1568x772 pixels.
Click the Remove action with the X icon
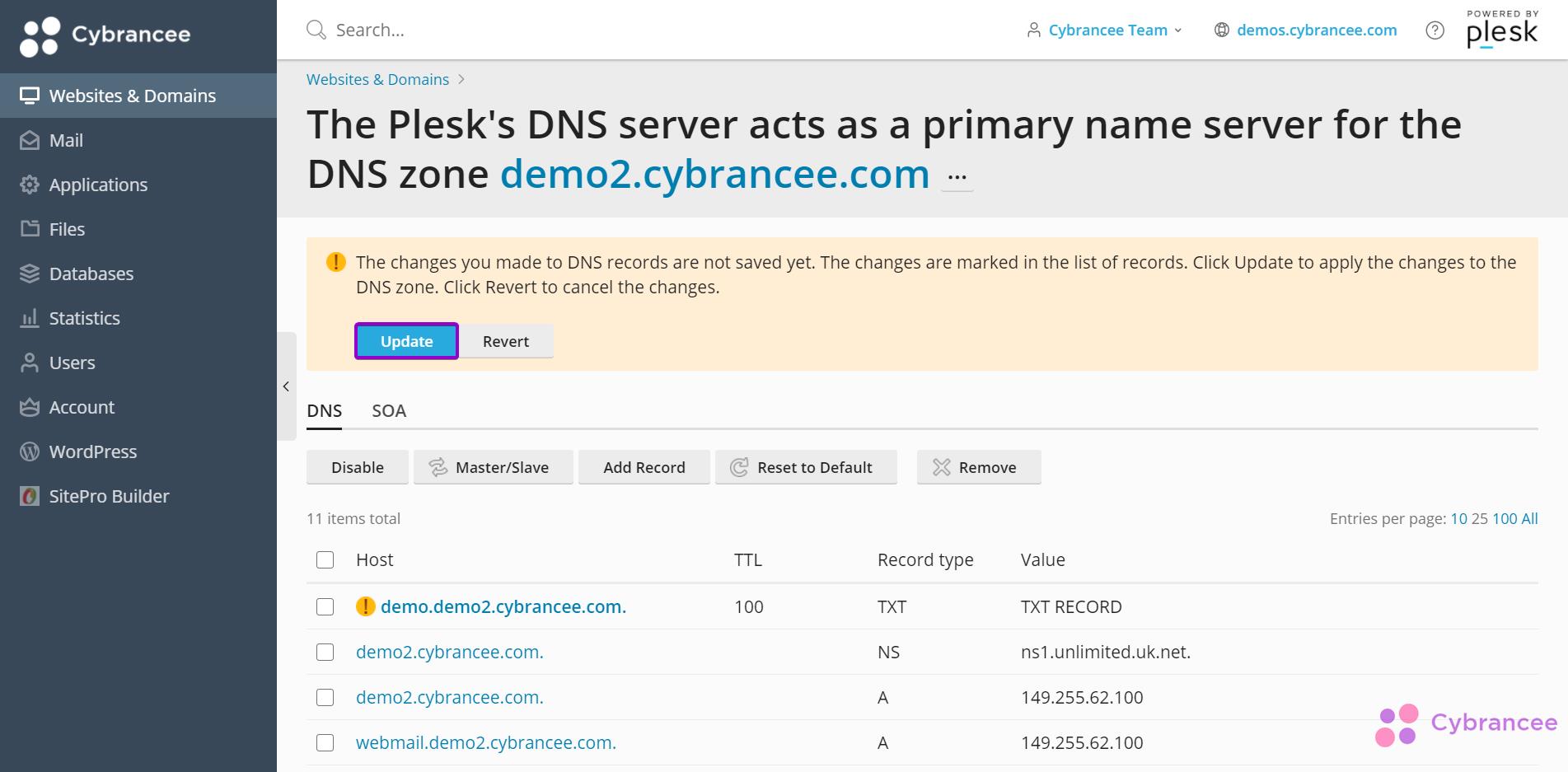tap(978, 467)
